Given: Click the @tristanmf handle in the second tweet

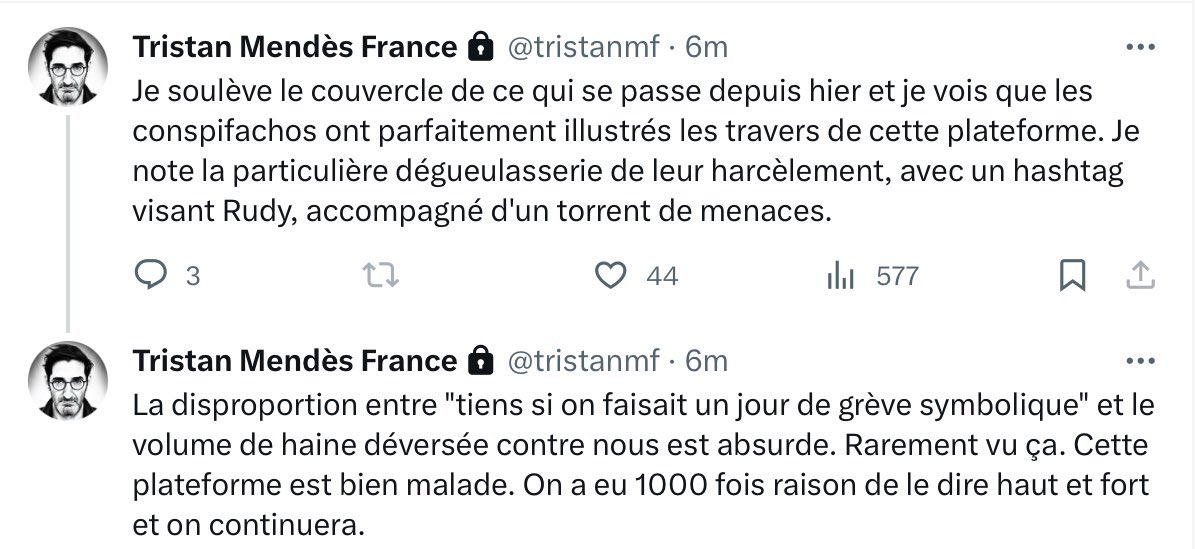Looking at the screenshot, I should pyautogui.click(x=585, y=360).
